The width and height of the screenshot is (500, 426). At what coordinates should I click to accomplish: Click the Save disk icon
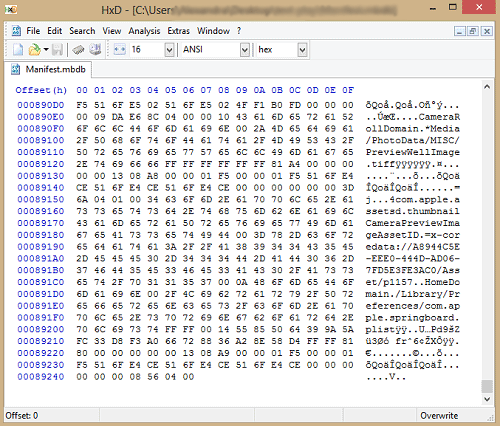[57, 50]
